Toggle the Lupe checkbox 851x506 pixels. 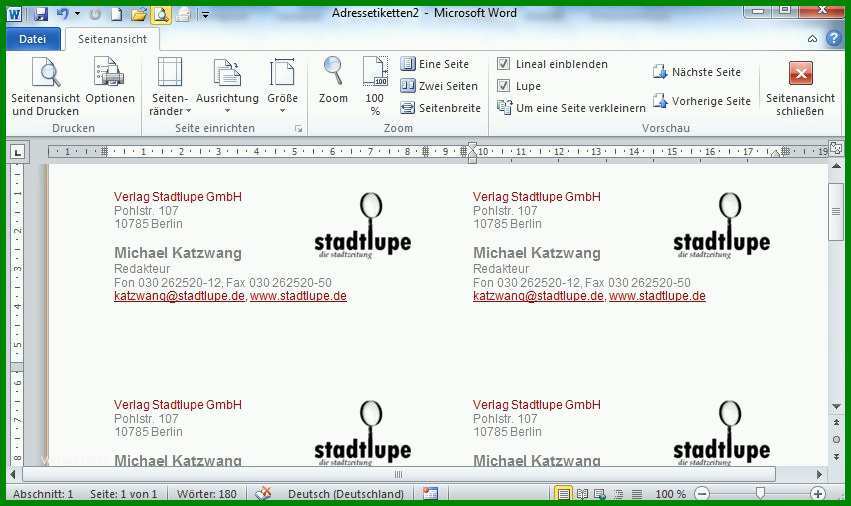[504, 86]
